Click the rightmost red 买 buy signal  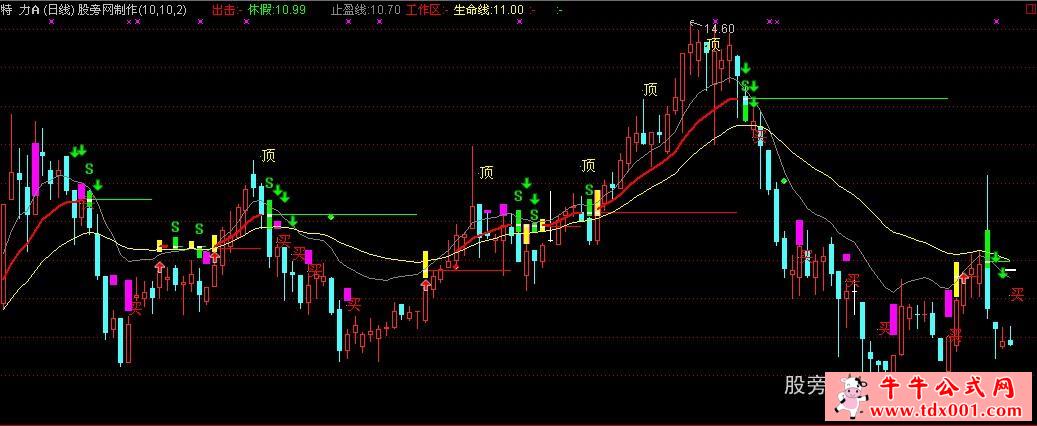[1017, 295]
